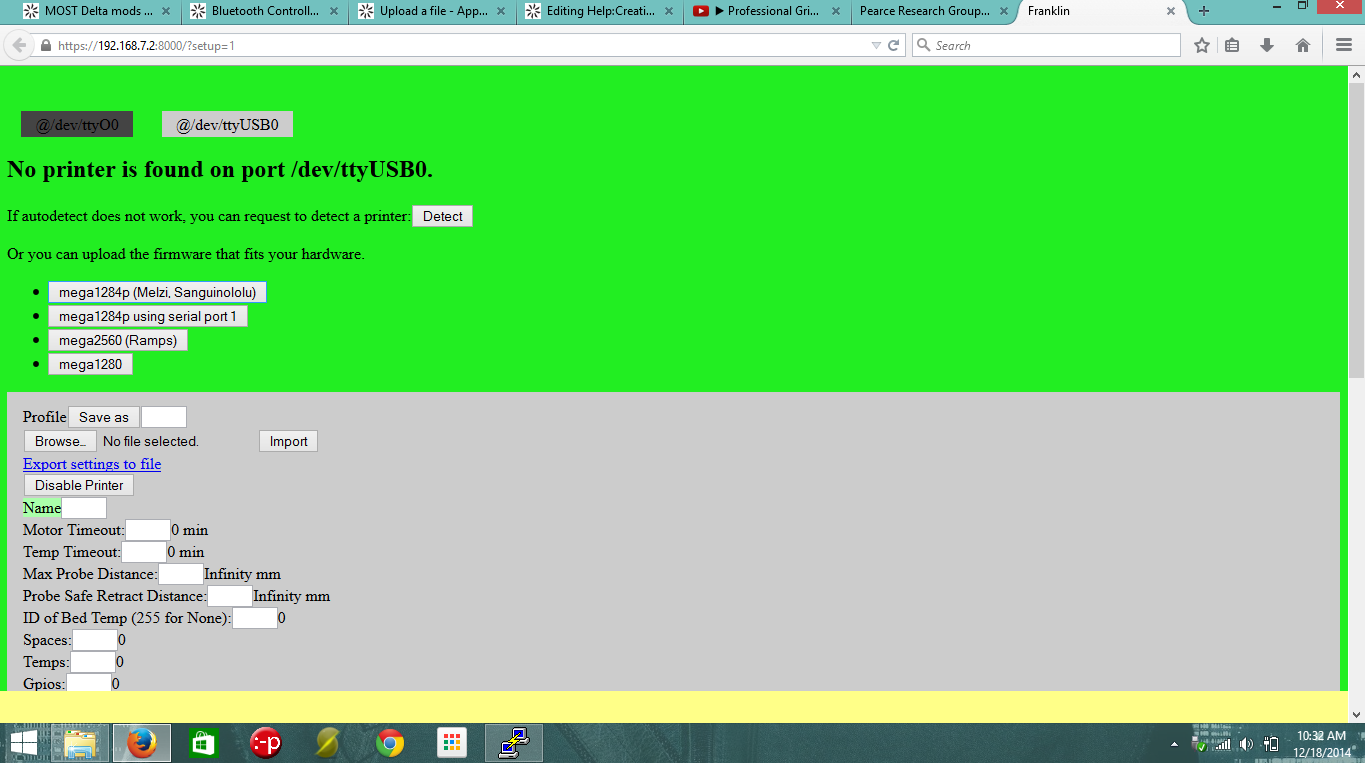Switch to the Pearce Research Group tab
This screenshot has height=765, width=1367.
tap(924, 11)
